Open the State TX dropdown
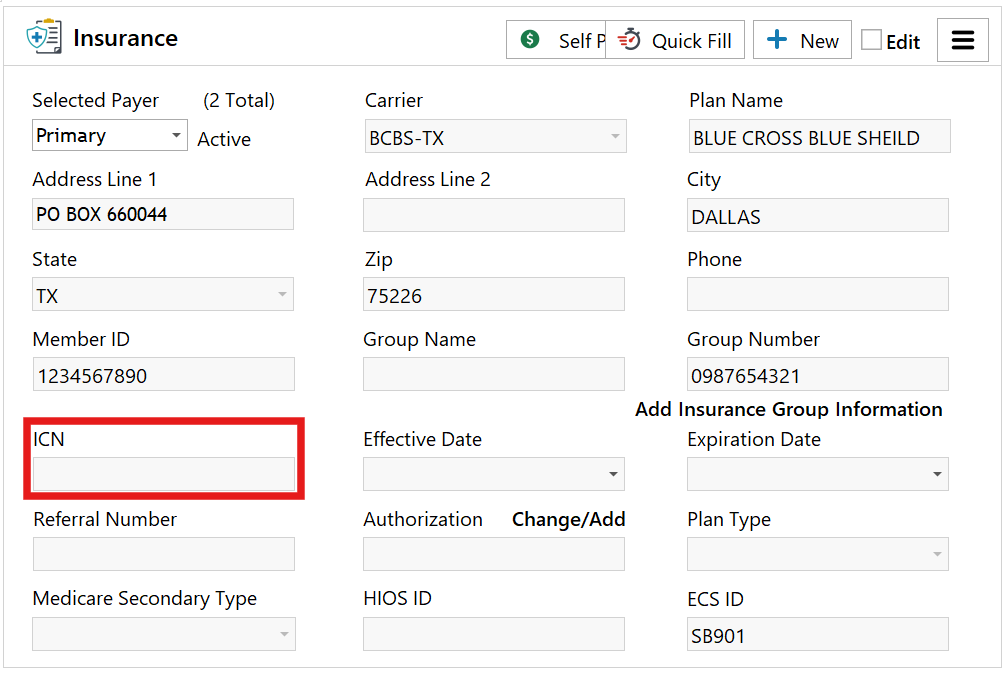 283,295
